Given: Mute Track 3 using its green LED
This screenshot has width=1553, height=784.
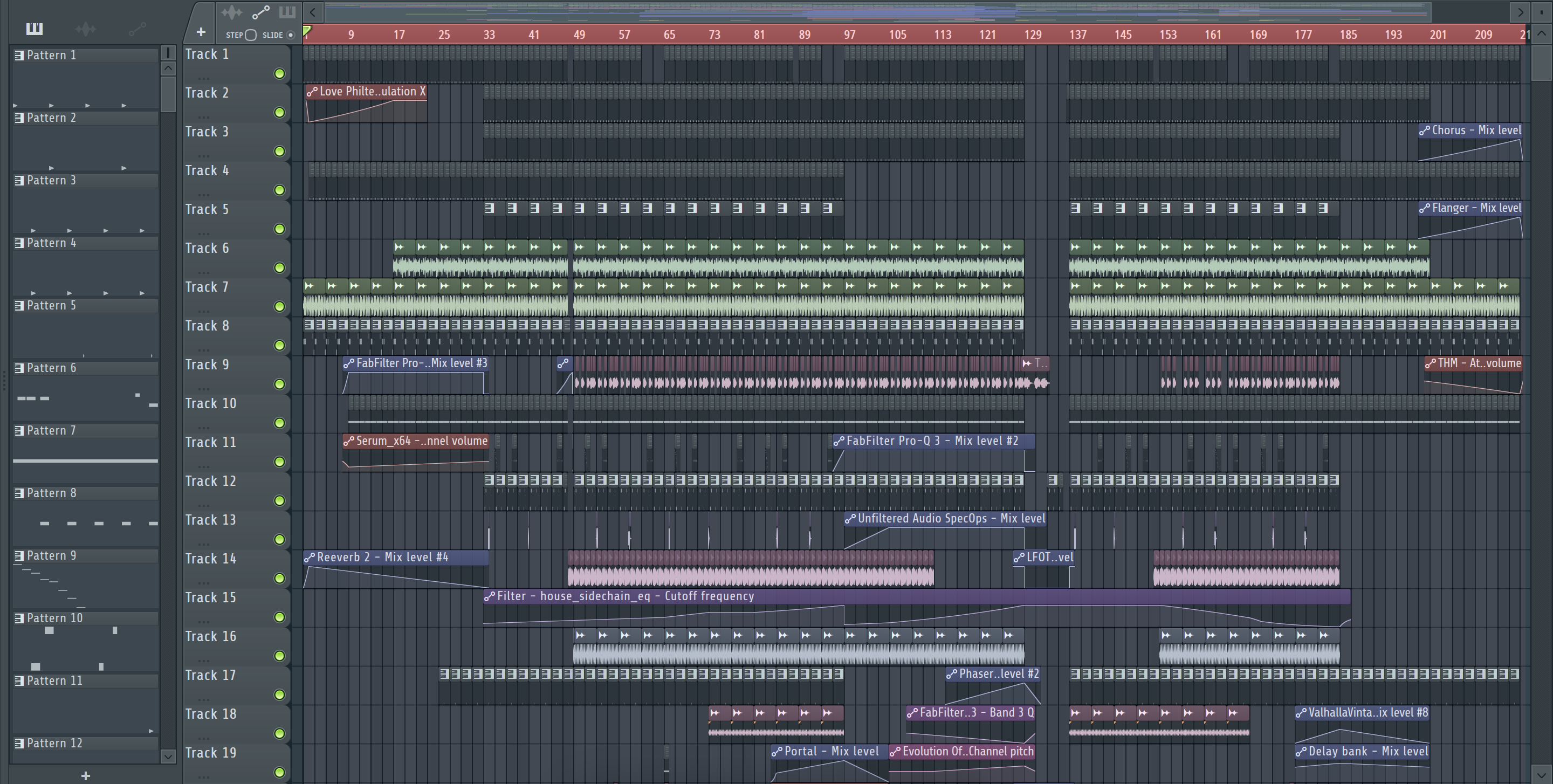Looking at the screenshot, I should coord(279,152).
